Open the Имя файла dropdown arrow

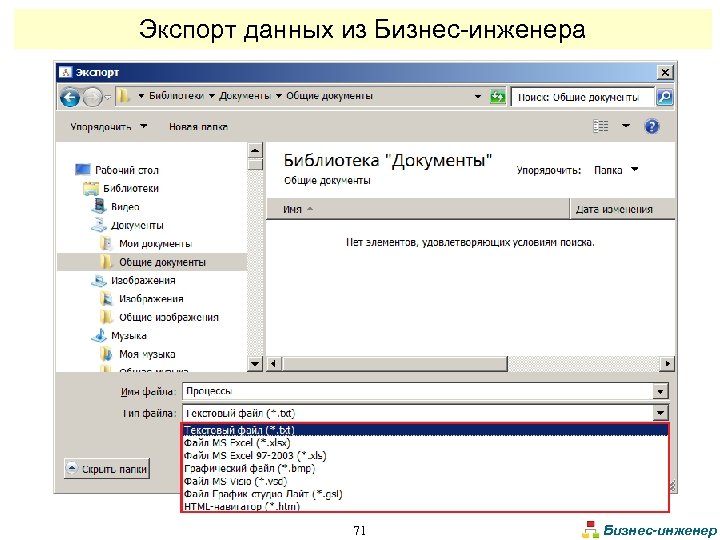point(660,392)
